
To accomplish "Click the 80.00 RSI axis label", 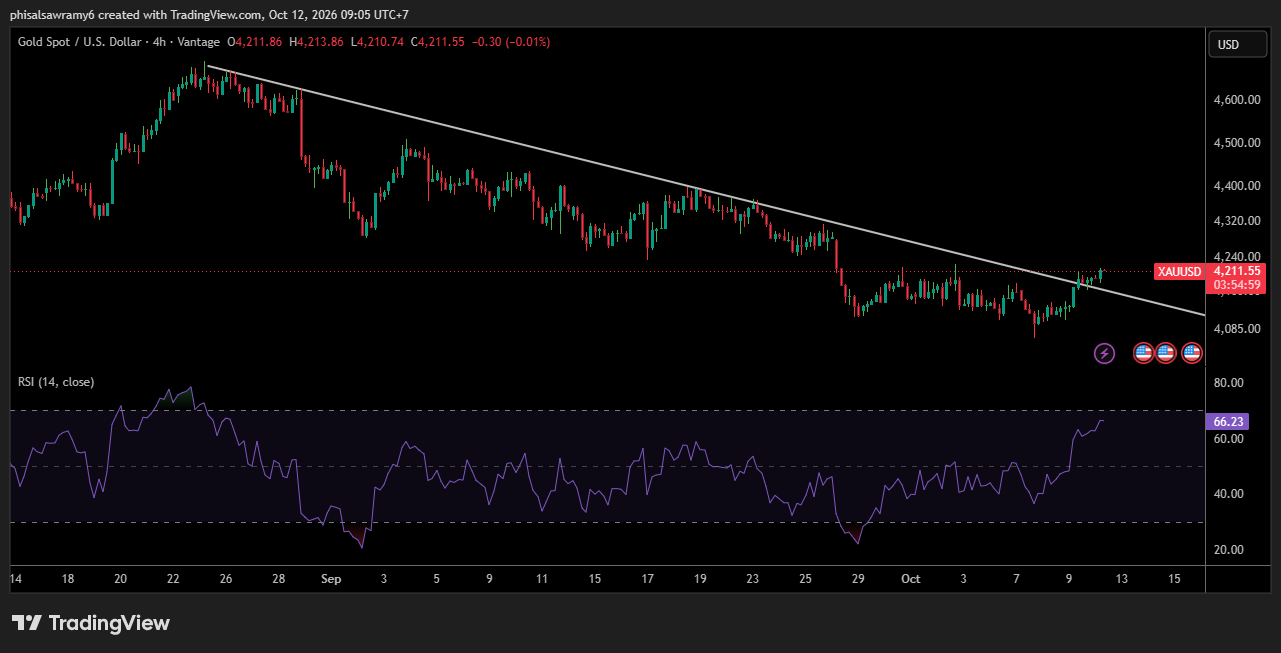I will click(1228, 383).
